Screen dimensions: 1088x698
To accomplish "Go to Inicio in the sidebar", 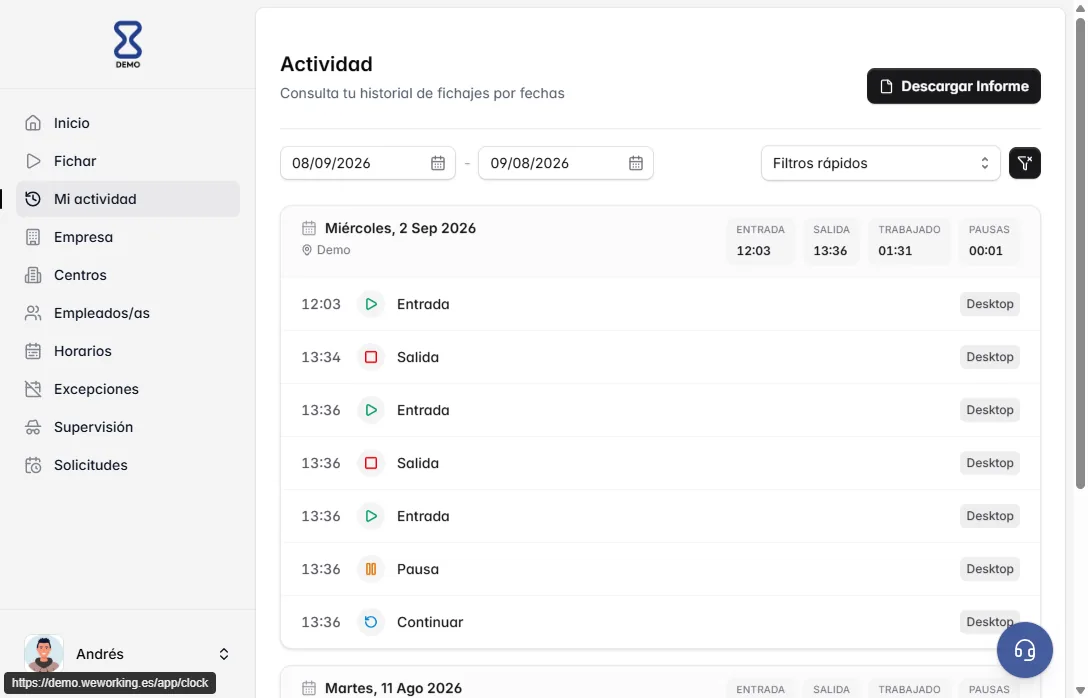I will [128, 123].
